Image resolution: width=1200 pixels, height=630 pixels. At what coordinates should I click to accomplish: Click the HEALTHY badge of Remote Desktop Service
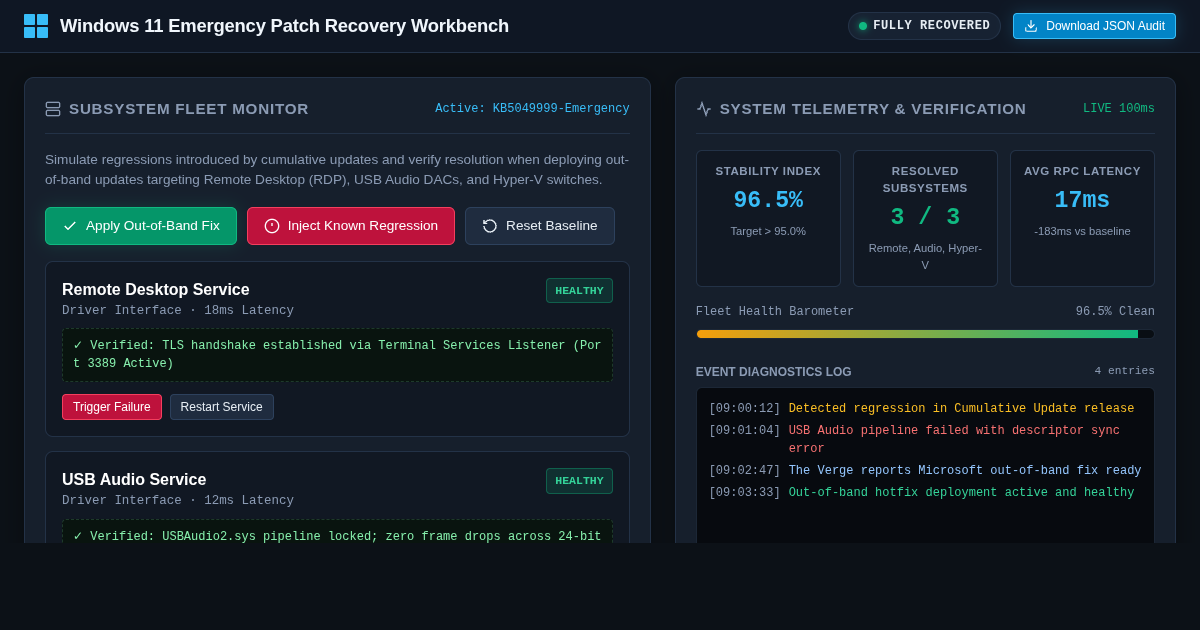point(579,291)
